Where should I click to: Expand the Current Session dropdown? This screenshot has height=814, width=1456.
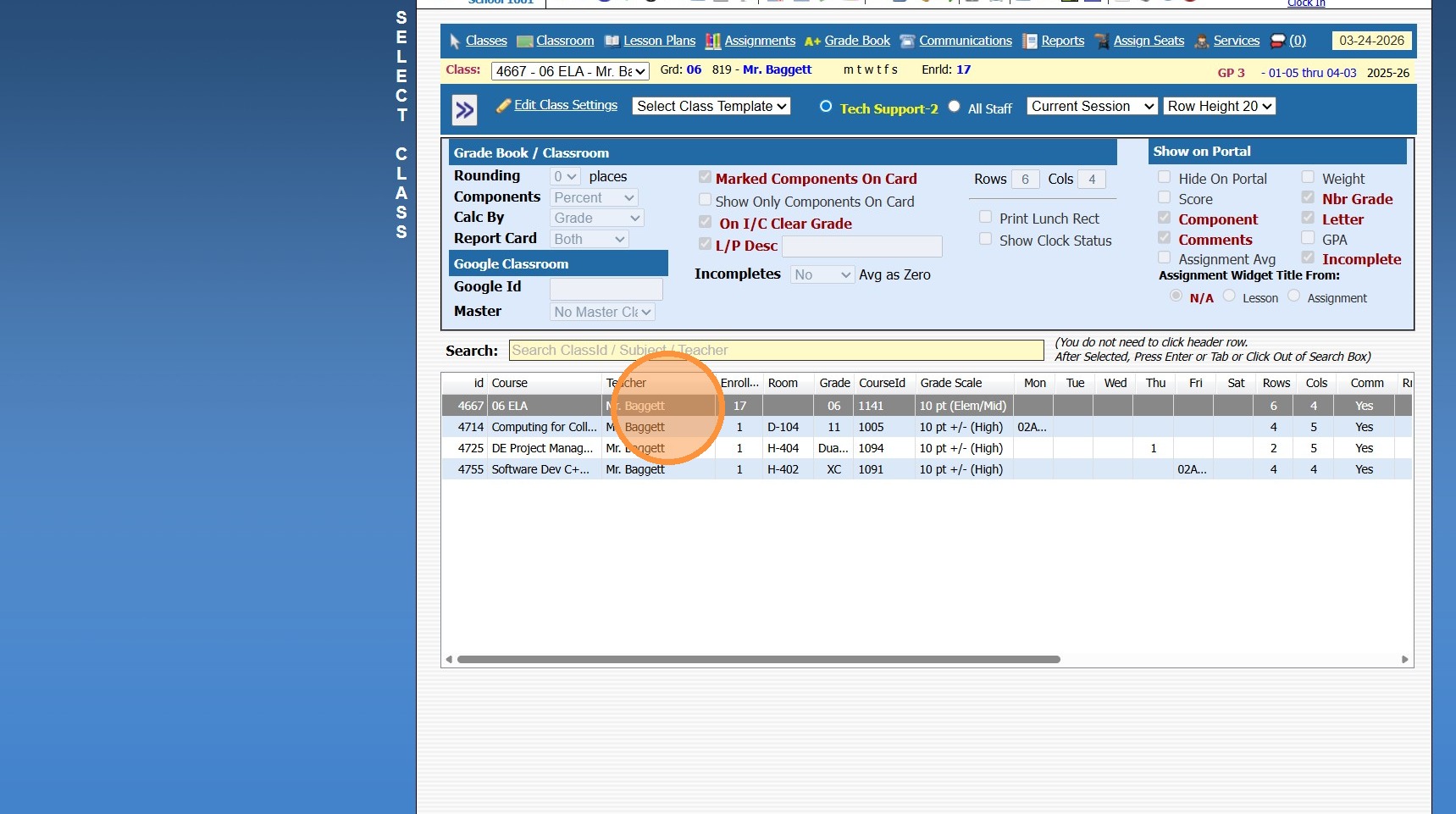click(1092, 106)
